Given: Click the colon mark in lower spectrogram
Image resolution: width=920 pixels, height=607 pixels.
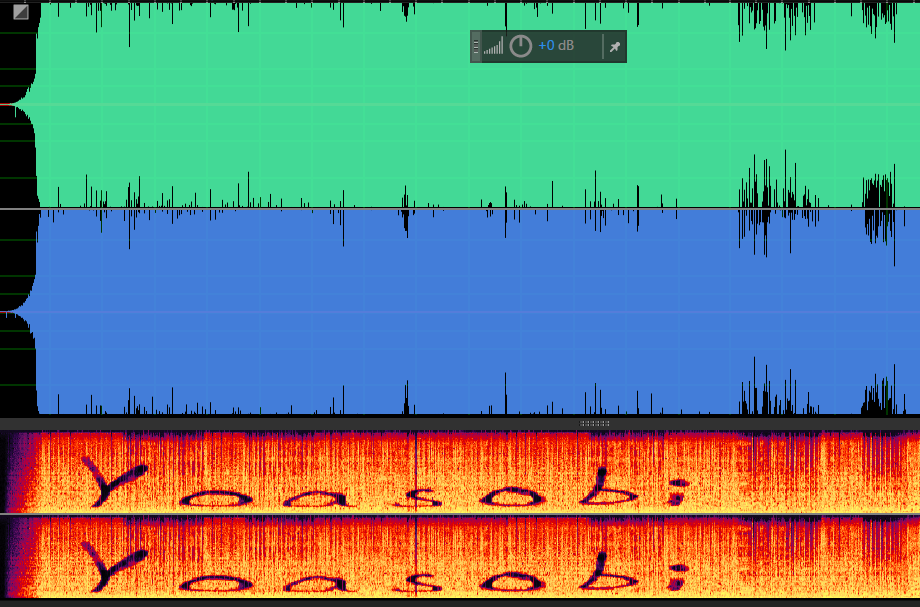Looking at the screenshot, I should click(x=678, y=575).
